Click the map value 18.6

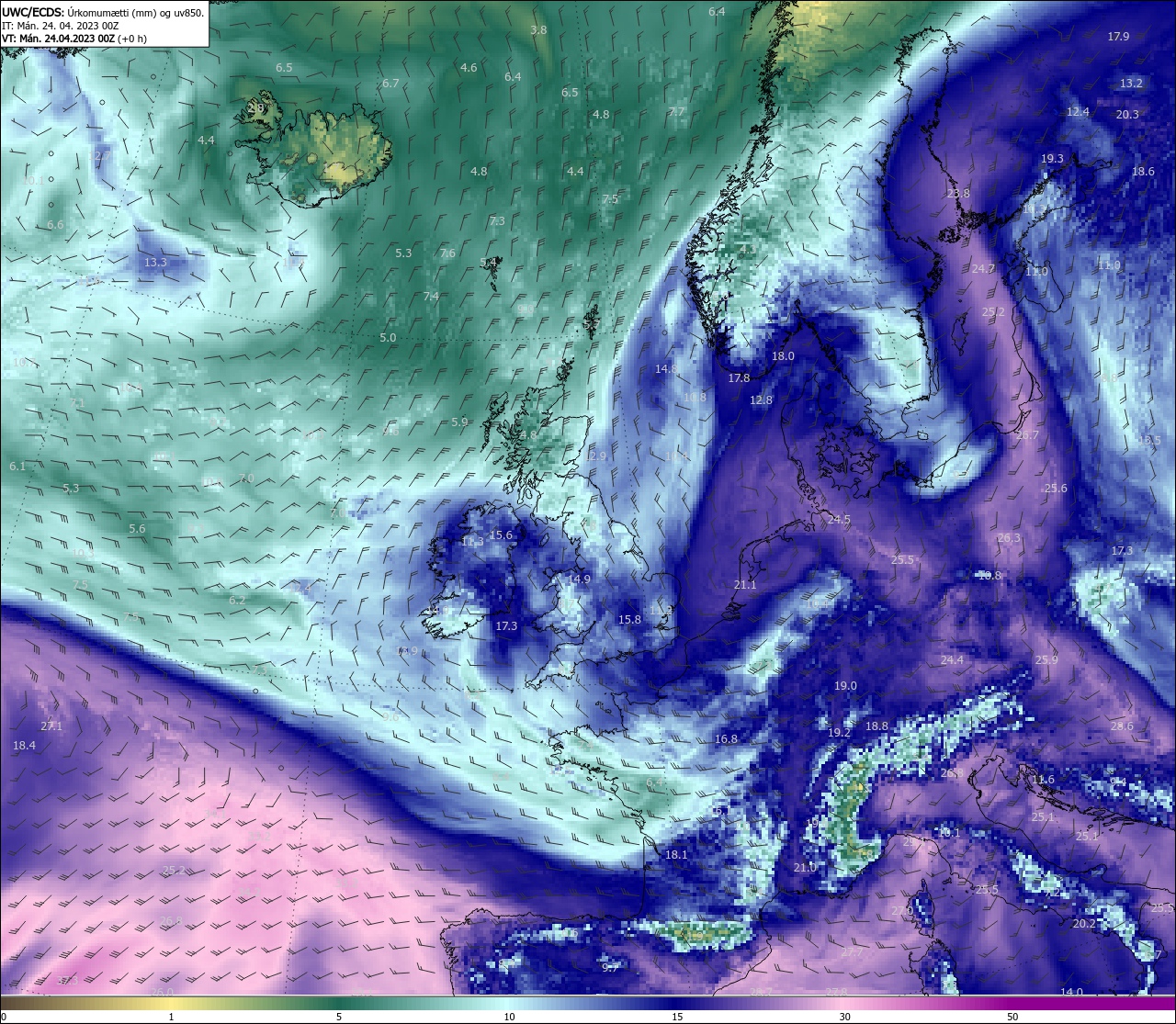pos(1143,172)
